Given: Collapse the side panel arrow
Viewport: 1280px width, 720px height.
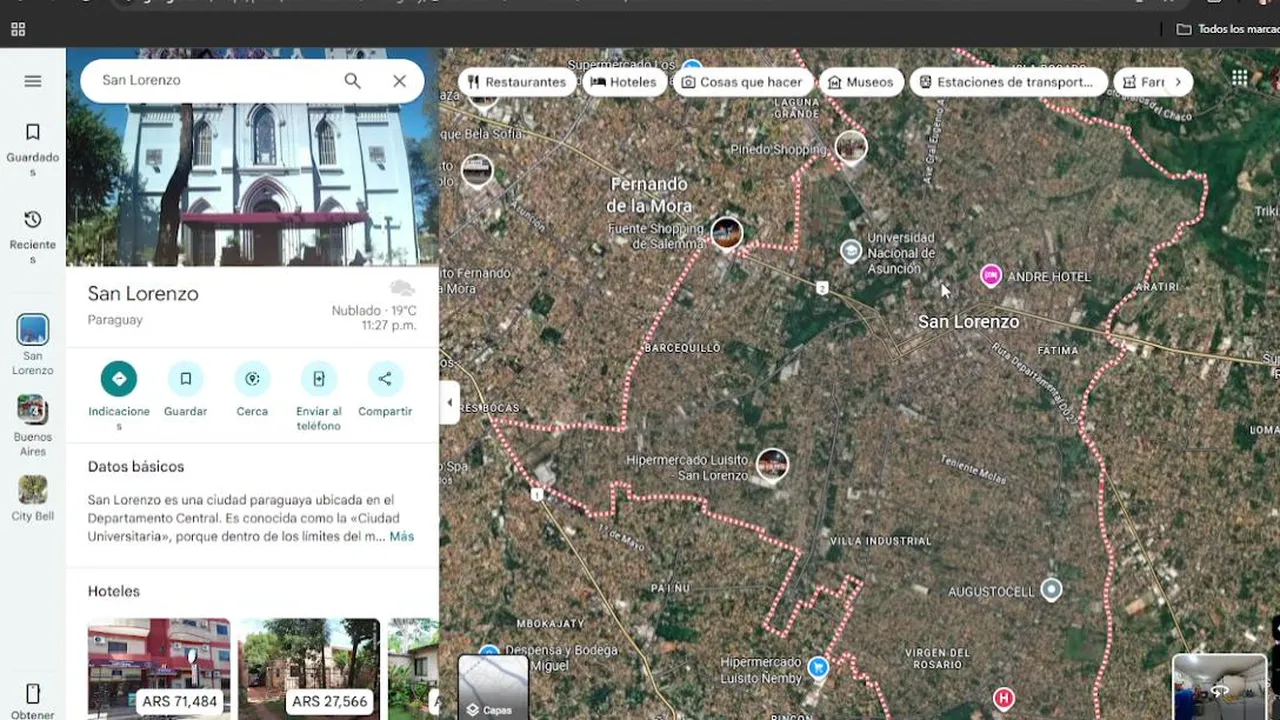Looking at the screenshot, I should click(x=449, y=403).
